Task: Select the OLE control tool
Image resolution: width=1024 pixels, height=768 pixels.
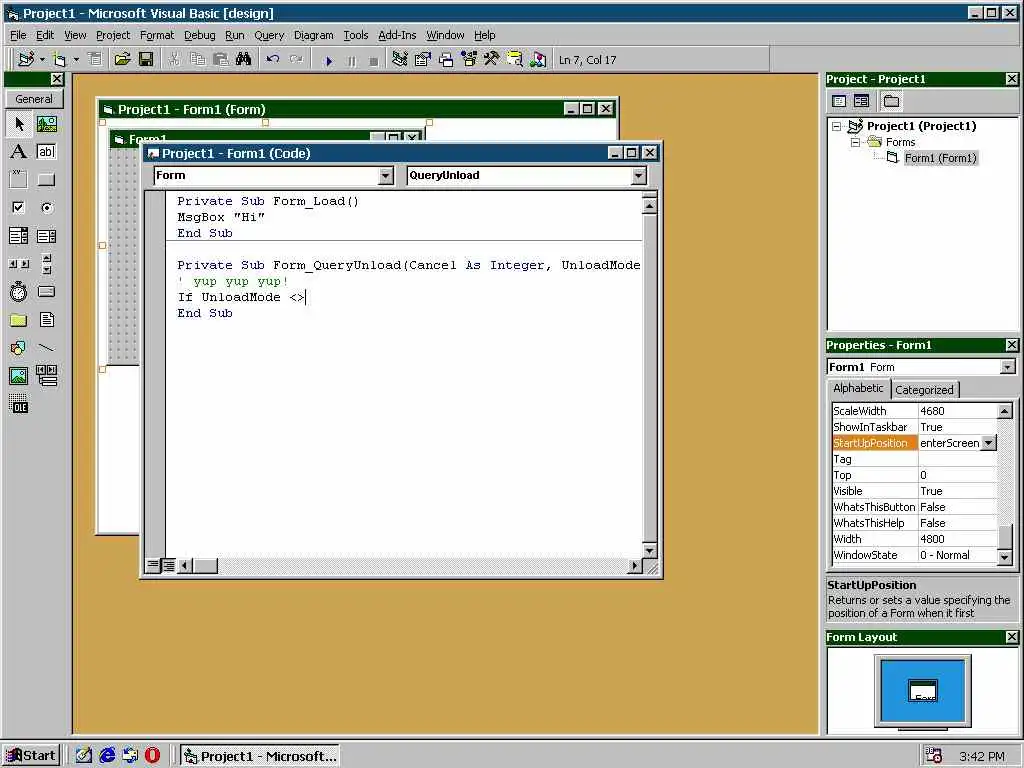Action: pyautogui.click(x=19, y=405)
